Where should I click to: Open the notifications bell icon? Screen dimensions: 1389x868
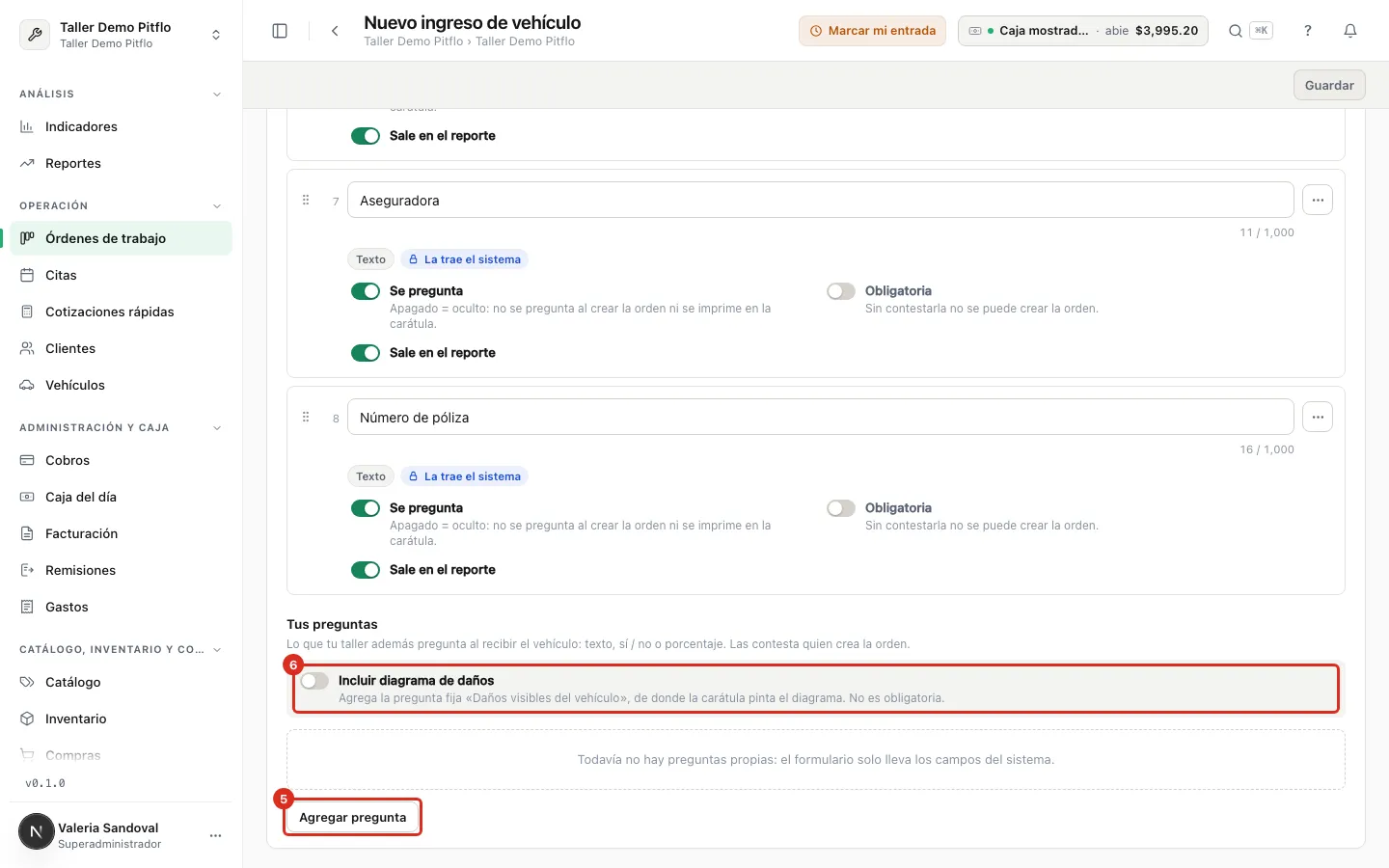[x=1350, y=31]
